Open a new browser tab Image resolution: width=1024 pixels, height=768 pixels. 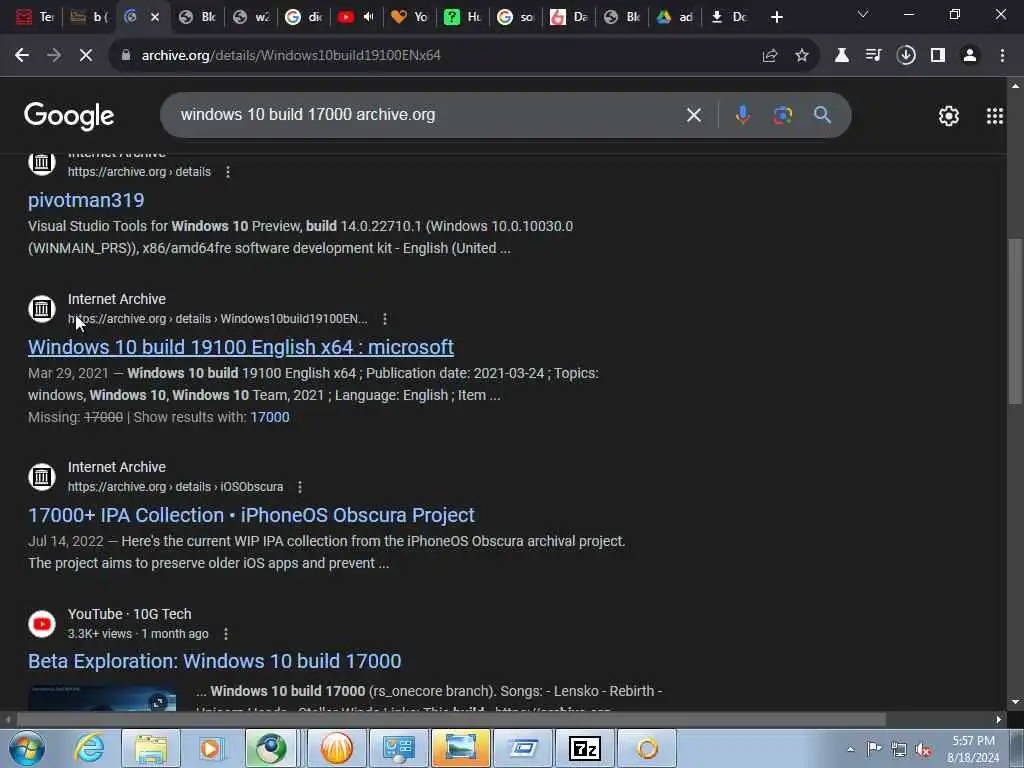click(x=776, y=17)
